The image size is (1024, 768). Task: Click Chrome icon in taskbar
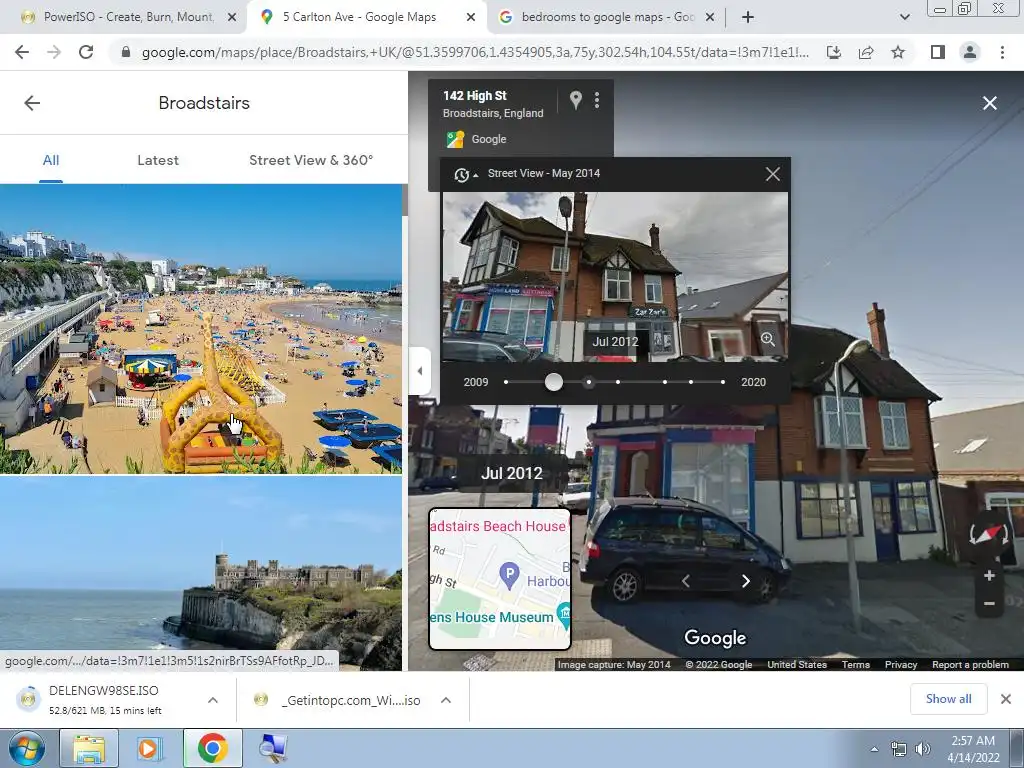pyautogui.click(x=212, y=748)
